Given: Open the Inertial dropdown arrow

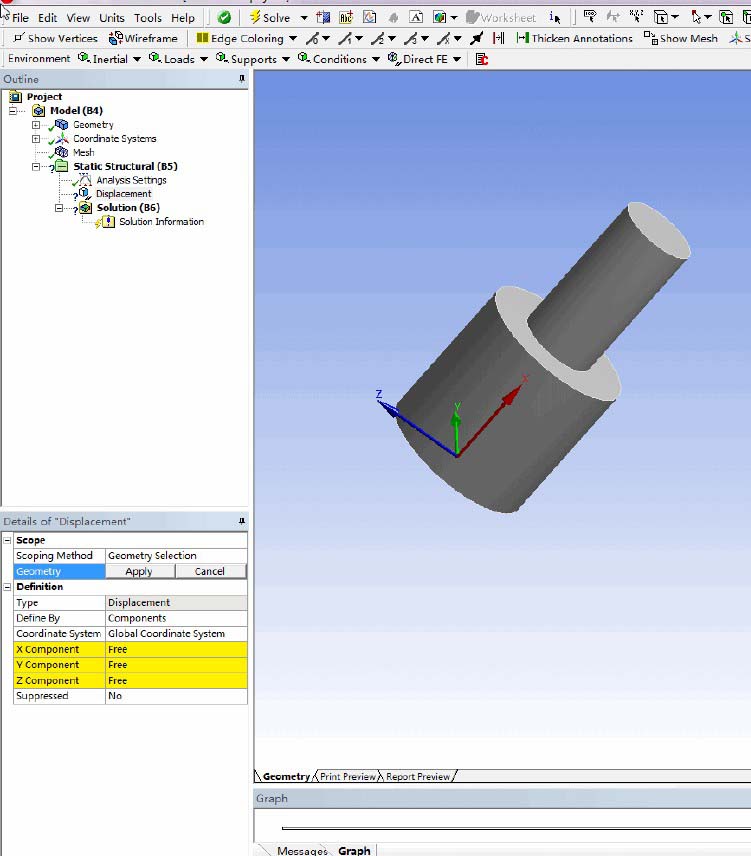Looking at the screenshot, I should 136,59.
